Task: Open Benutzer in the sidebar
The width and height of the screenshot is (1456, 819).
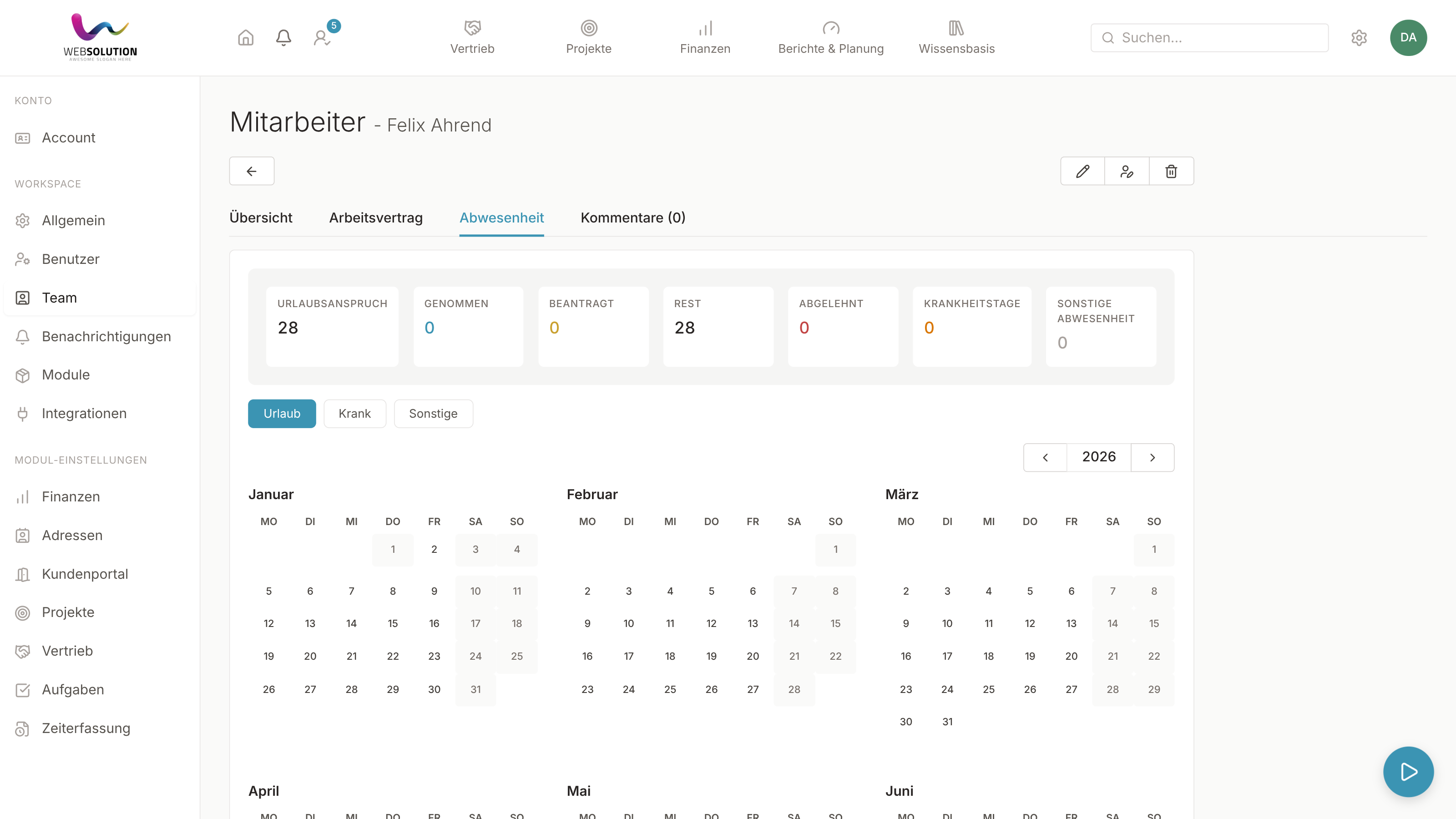Action: coord(100,259)
